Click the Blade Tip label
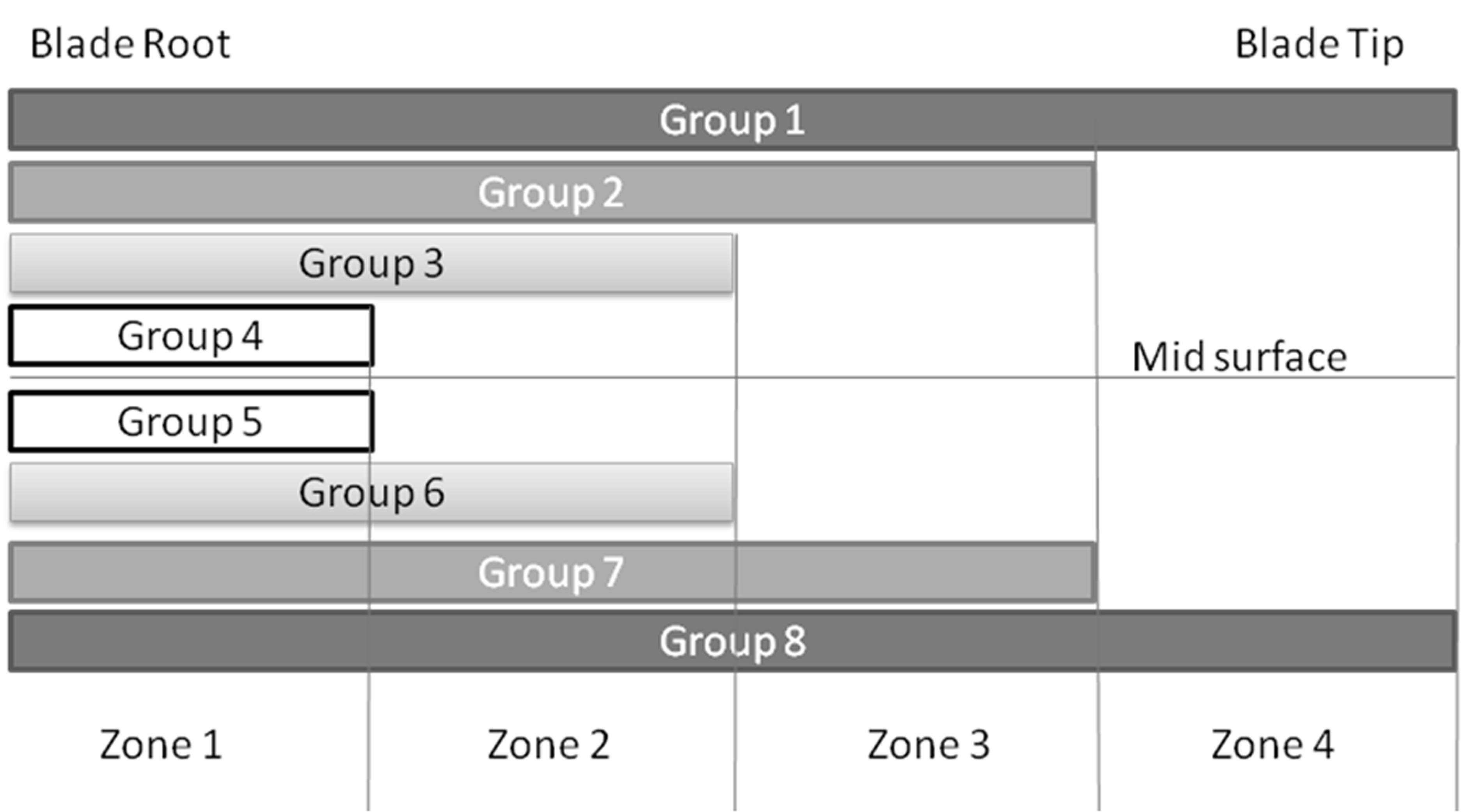 pos(1319,45)
